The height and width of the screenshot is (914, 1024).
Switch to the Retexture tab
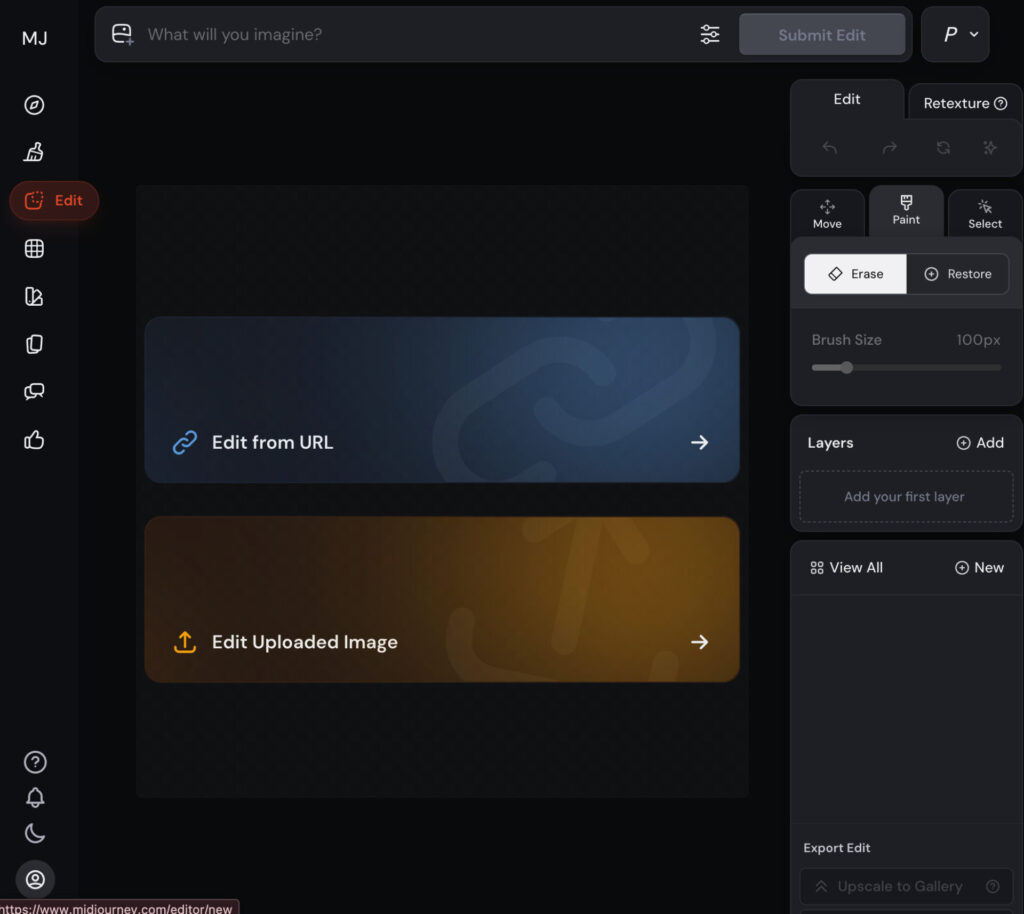964,103
